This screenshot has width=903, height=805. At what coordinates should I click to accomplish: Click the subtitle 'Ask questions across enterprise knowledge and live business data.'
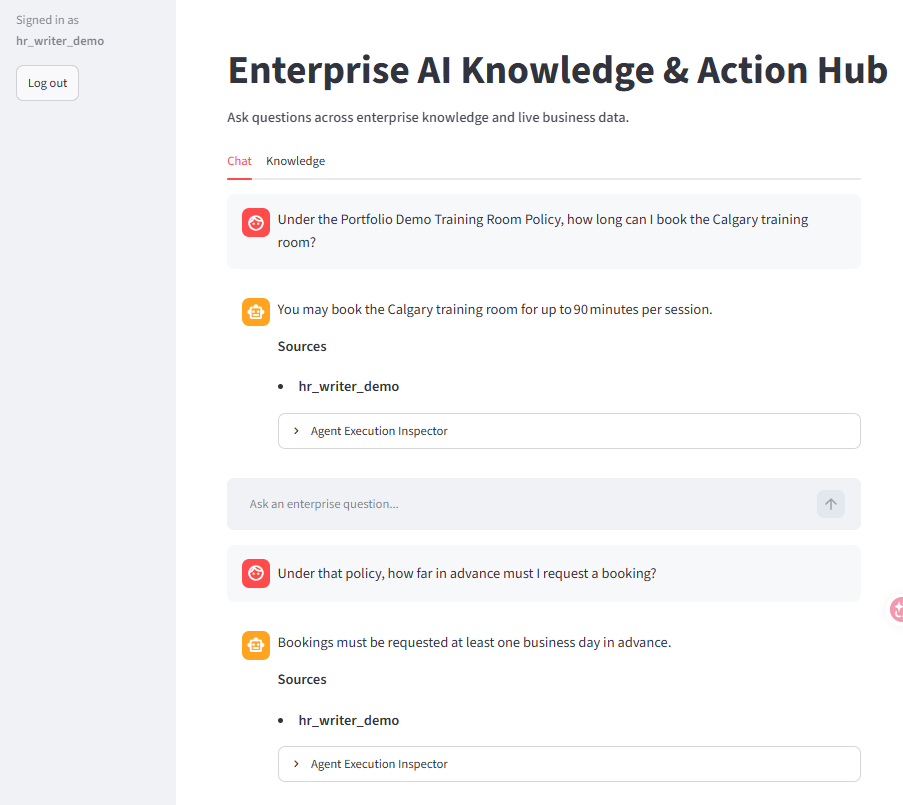coord(428,117)
